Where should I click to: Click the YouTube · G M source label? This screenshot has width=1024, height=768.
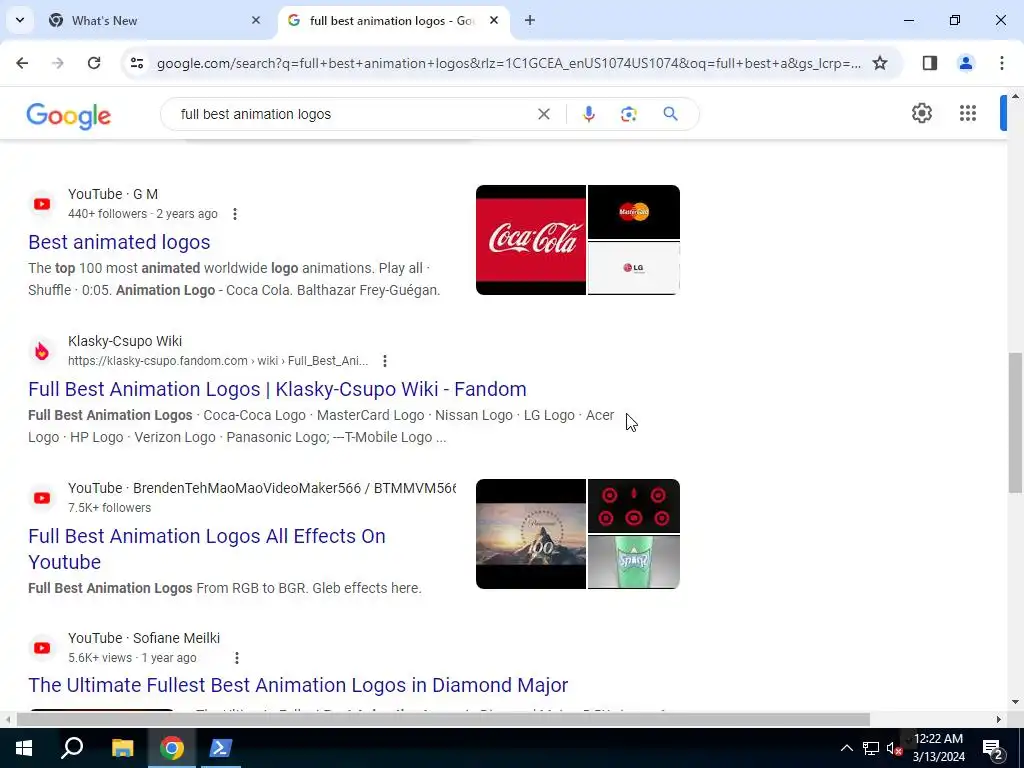tap(113, 194)
